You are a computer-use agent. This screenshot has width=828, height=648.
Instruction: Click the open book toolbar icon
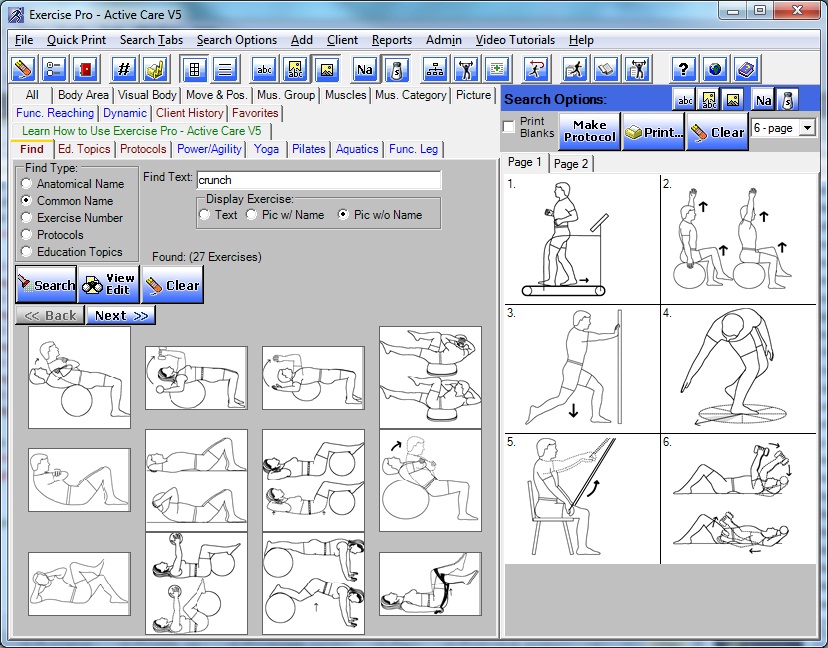pos(606,69)
